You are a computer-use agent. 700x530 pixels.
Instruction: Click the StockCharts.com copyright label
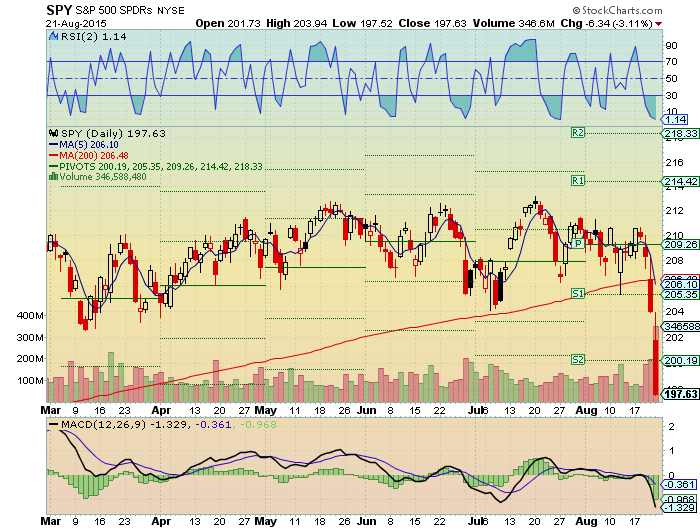point(617,10)
